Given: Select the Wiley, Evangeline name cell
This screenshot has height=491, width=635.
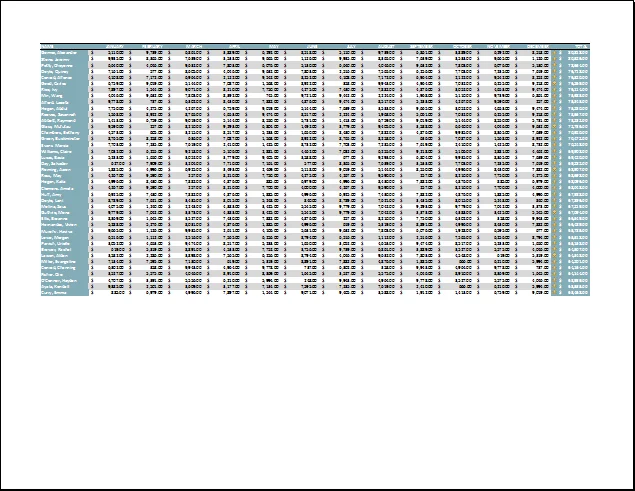Looking at the screenshot, I should (64, 262).
